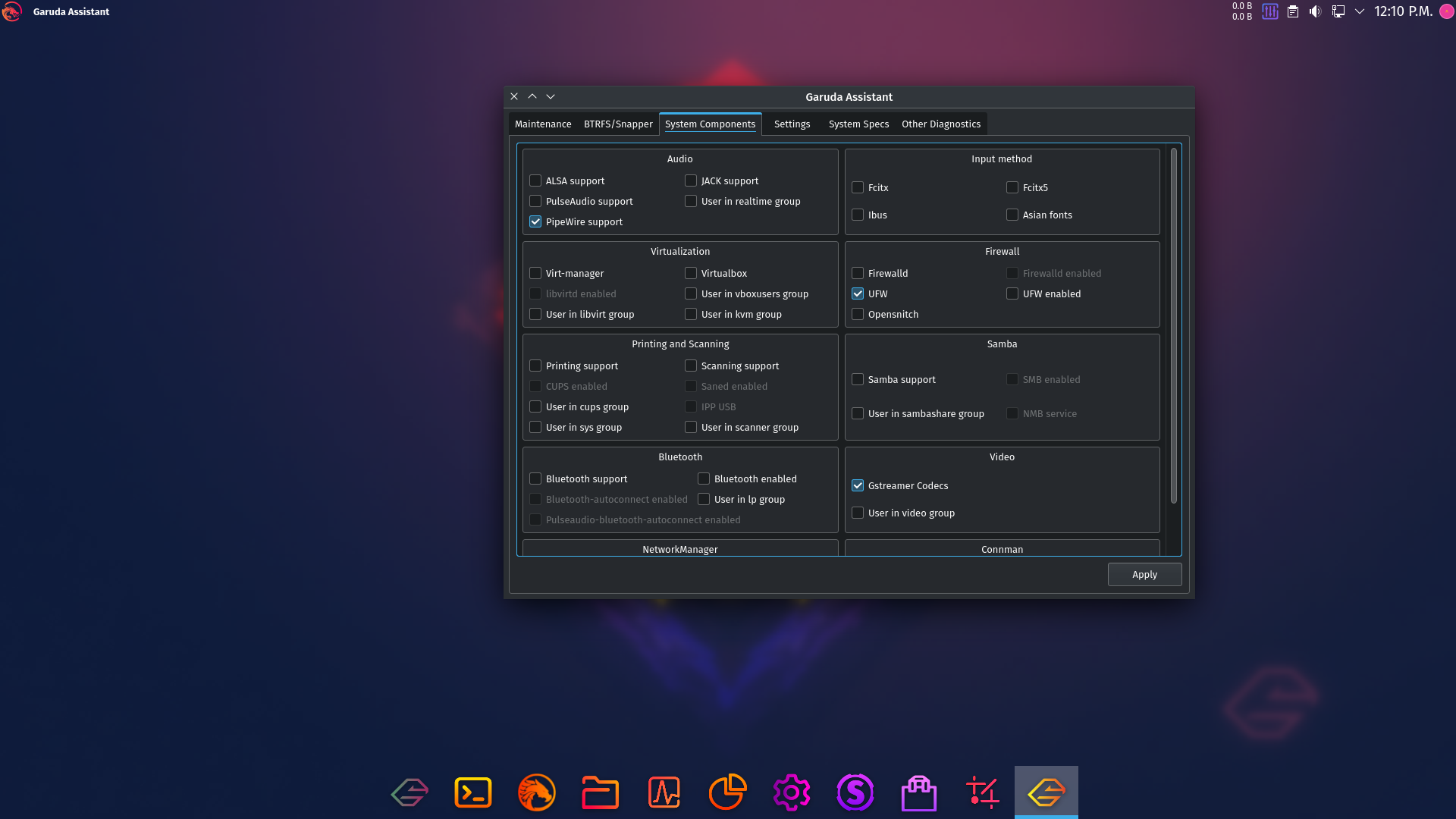Viewport: 1456px width, 819px height.
Task: Click the Garuda eagle logo in the top panel
Action: click(12, 11)
